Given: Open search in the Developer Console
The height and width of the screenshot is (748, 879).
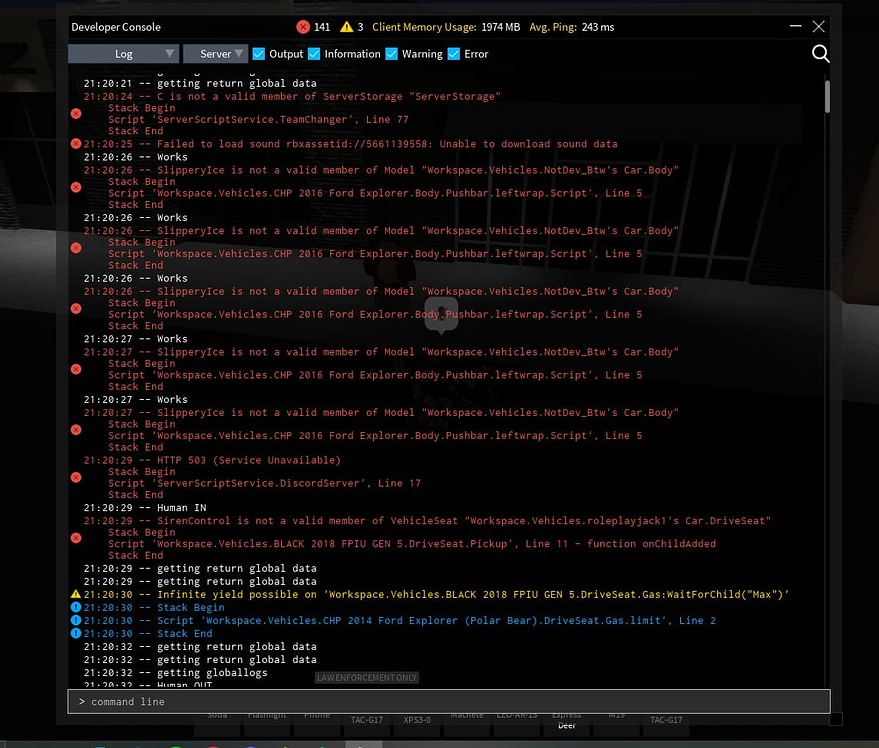Looking at the screenshot, I should click(x=820, y=54).
